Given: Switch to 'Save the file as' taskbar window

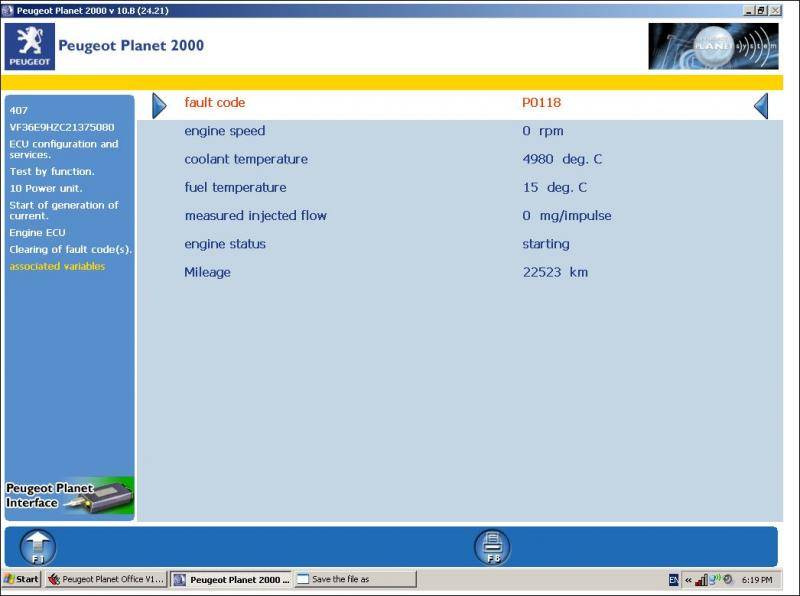Looking at the screenshot, I should [355, 579].
